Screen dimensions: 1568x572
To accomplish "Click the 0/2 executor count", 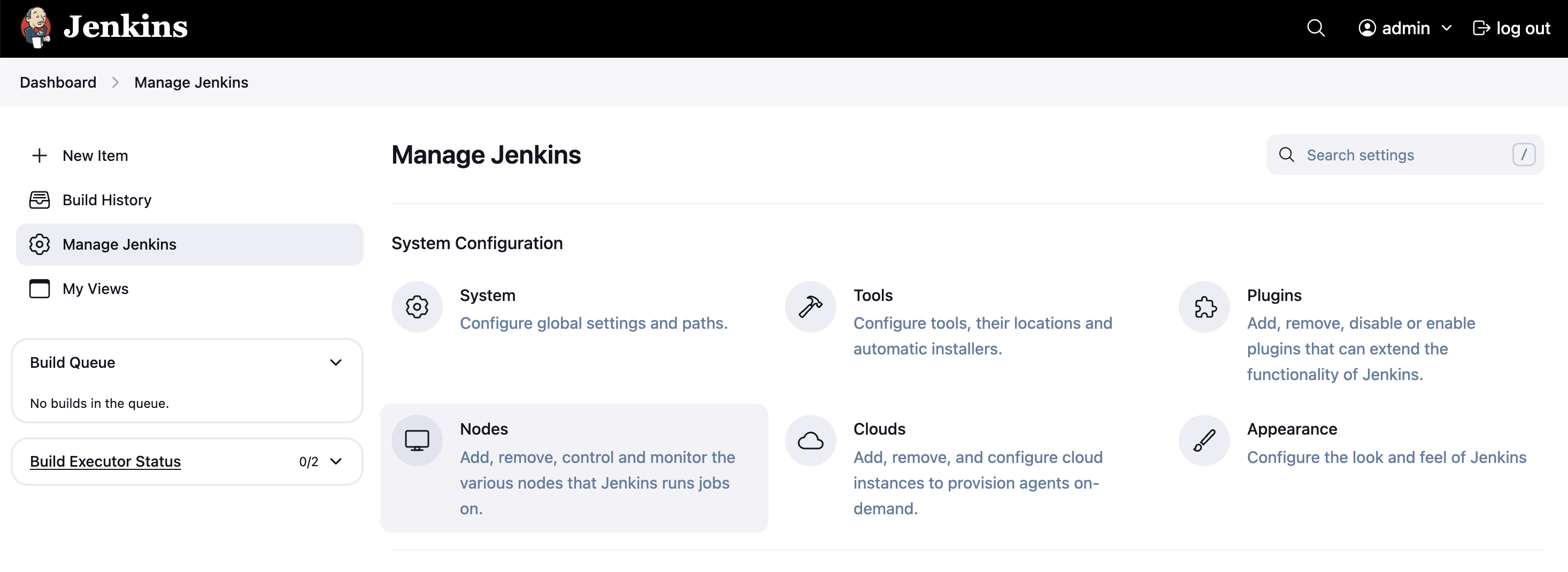I will (309, 462).
